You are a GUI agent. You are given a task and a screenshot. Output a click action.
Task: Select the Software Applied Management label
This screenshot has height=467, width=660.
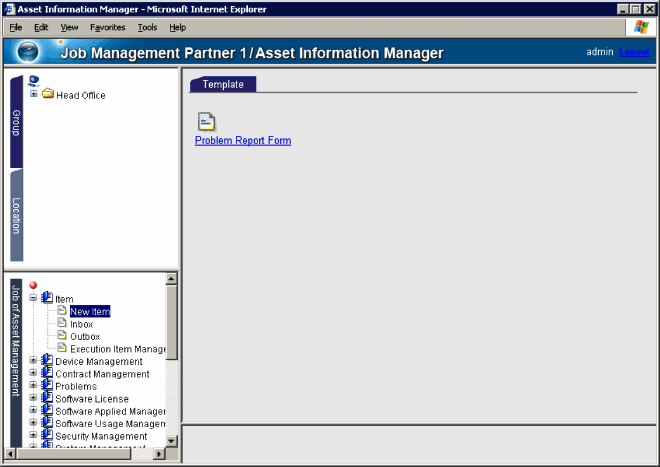tap(110, 411)
